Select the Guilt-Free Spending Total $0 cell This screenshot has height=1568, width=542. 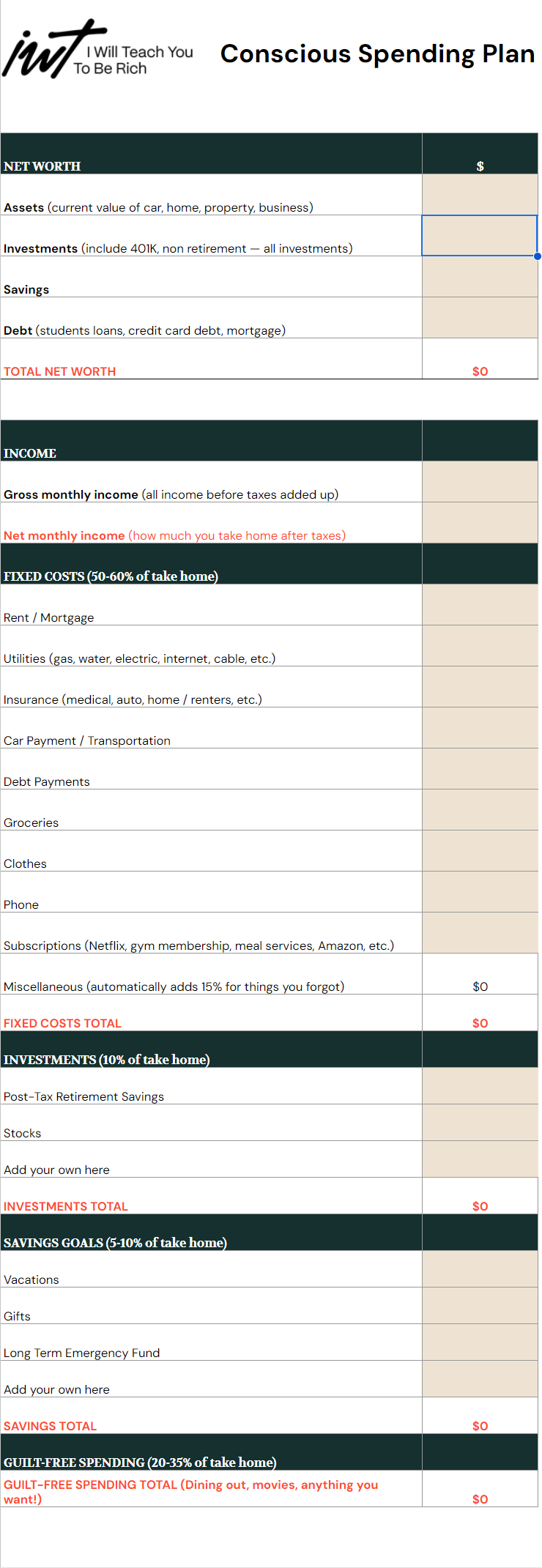pyautogui.click(x=480, y=1489)
